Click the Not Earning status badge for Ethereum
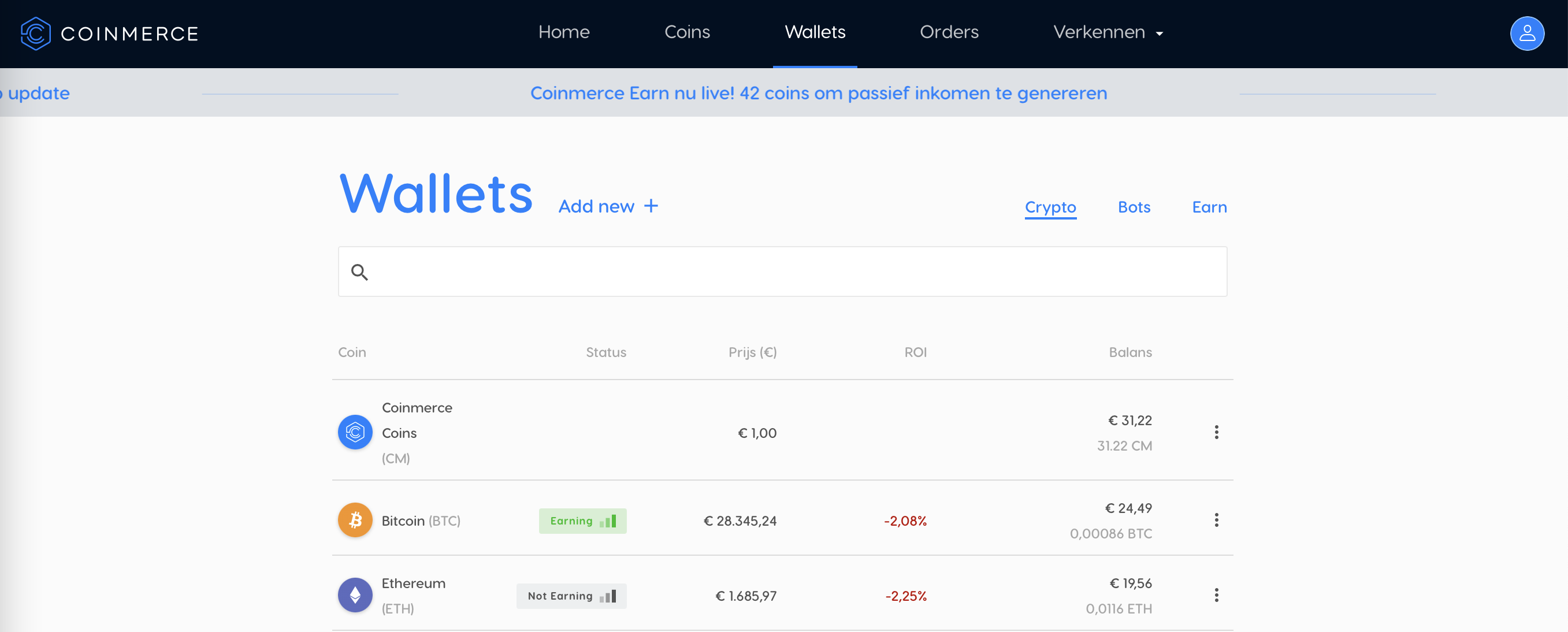The width and height of the screenshot is (1568, 632). point(571,596)
